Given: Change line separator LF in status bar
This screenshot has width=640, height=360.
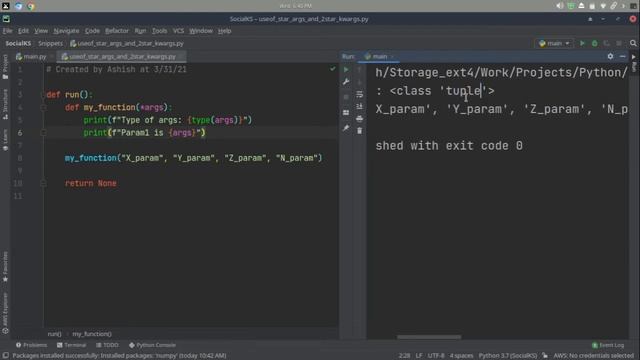Looking at the screenshot, I should [419, 356].
